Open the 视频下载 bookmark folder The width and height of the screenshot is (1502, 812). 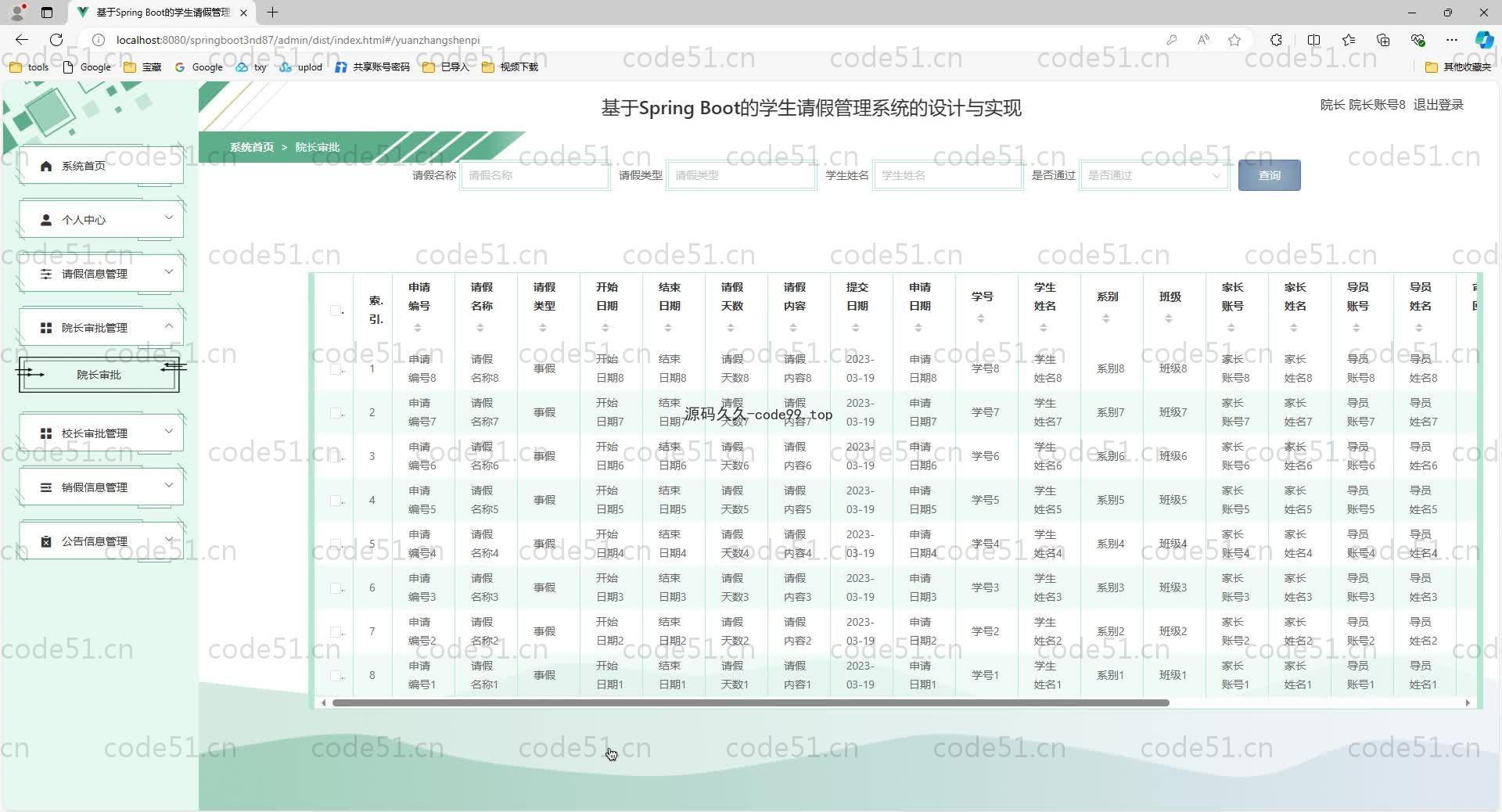510,67
